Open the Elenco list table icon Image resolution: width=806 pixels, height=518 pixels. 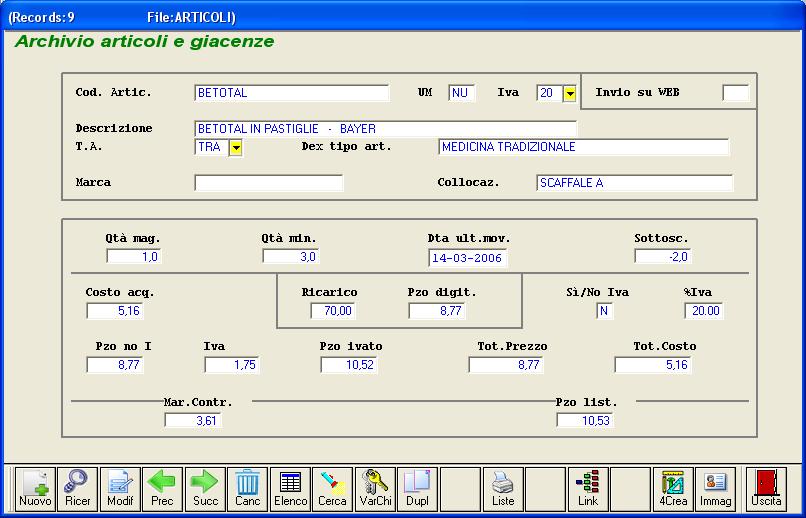(x=290, y=489)
